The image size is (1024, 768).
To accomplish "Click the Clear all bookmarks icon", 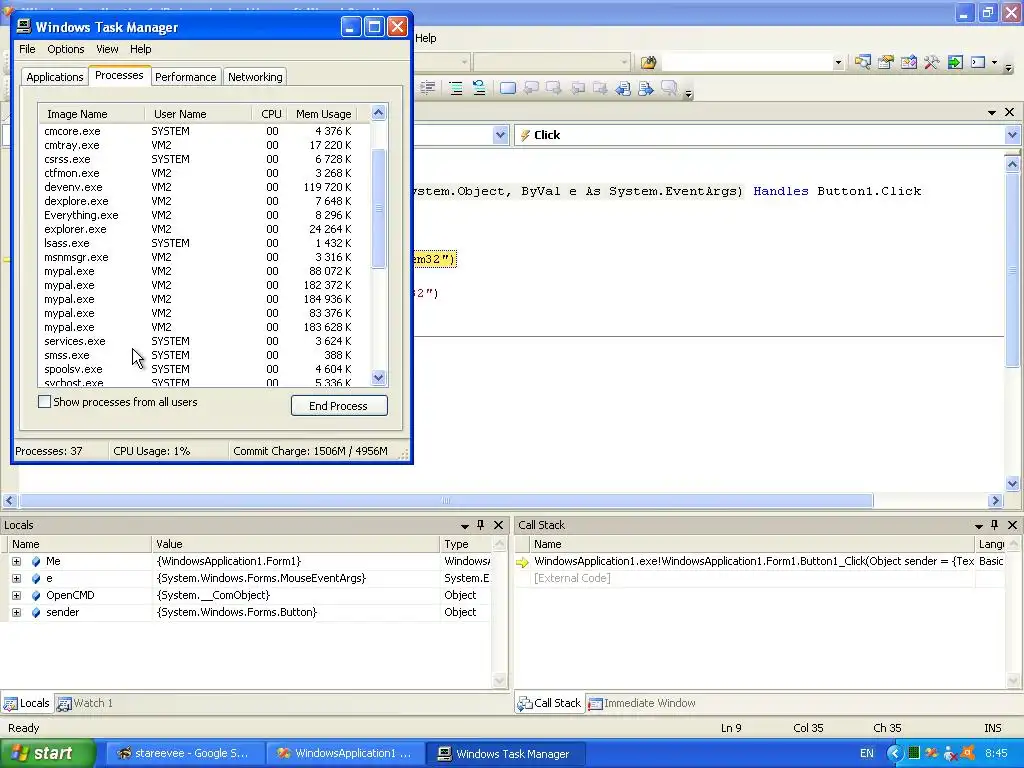I will (x=669, y=88).
